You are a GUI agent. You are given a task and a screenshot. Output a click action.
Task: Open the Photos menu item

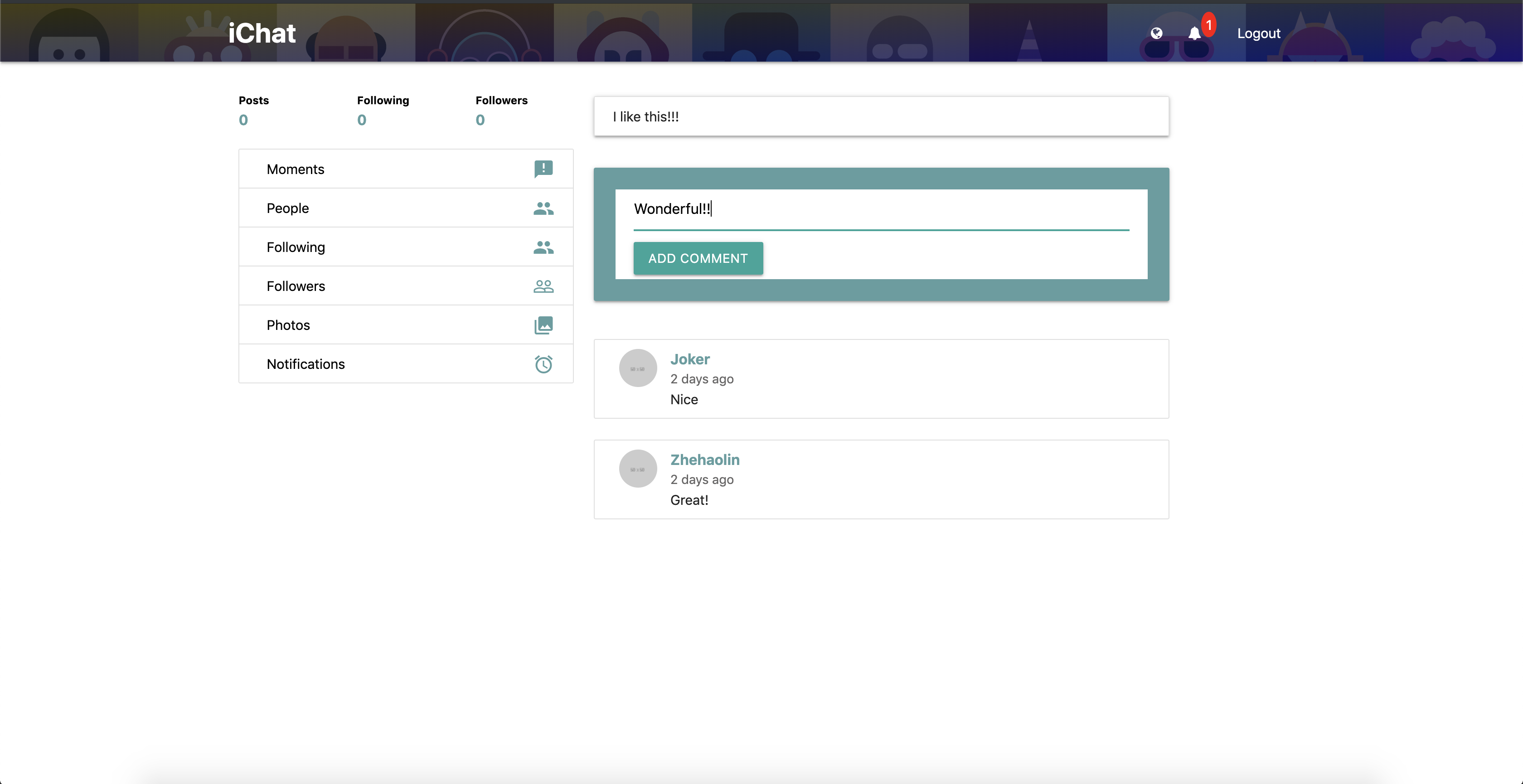coord(289,325)
